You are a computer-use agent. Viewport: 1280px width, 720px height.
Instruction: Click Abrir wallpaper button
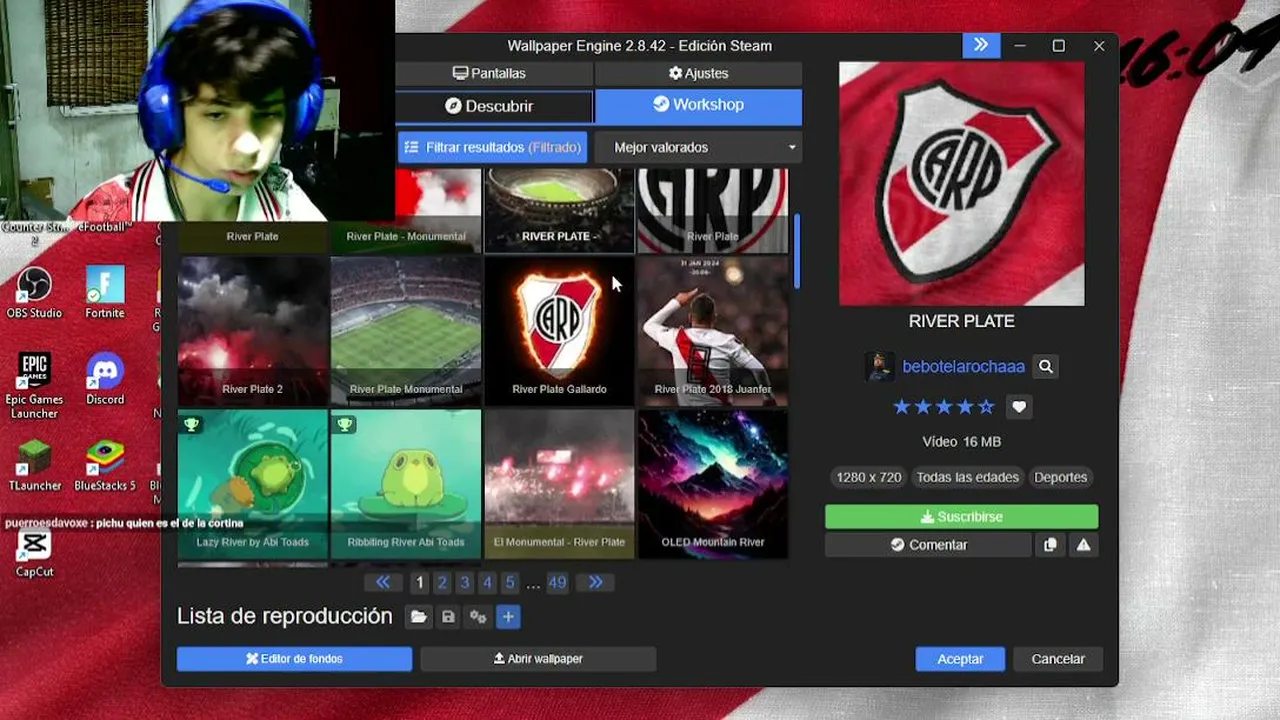(x=538, y=659)
